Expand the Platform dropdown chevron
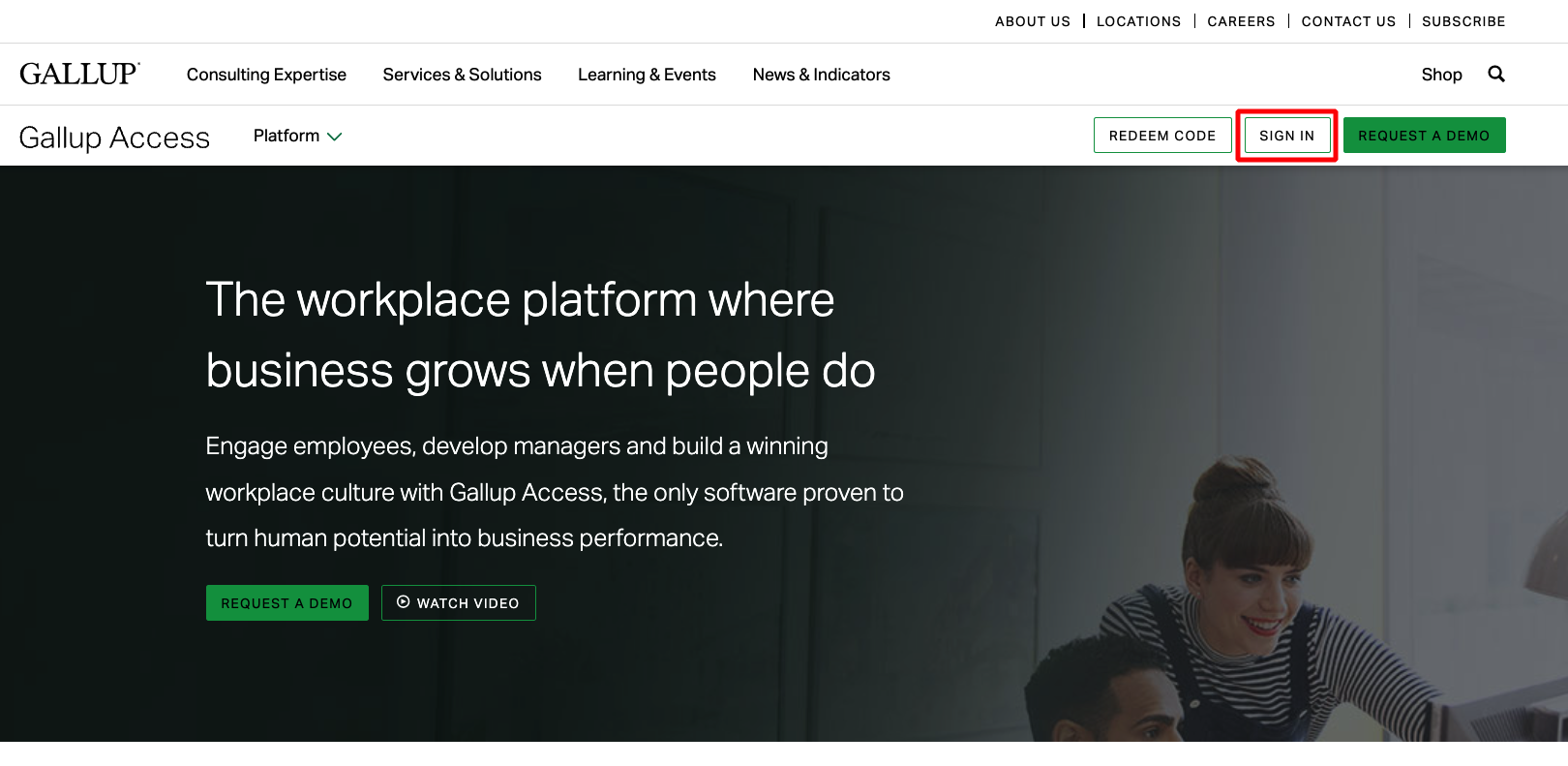 [x=335, y=137]
